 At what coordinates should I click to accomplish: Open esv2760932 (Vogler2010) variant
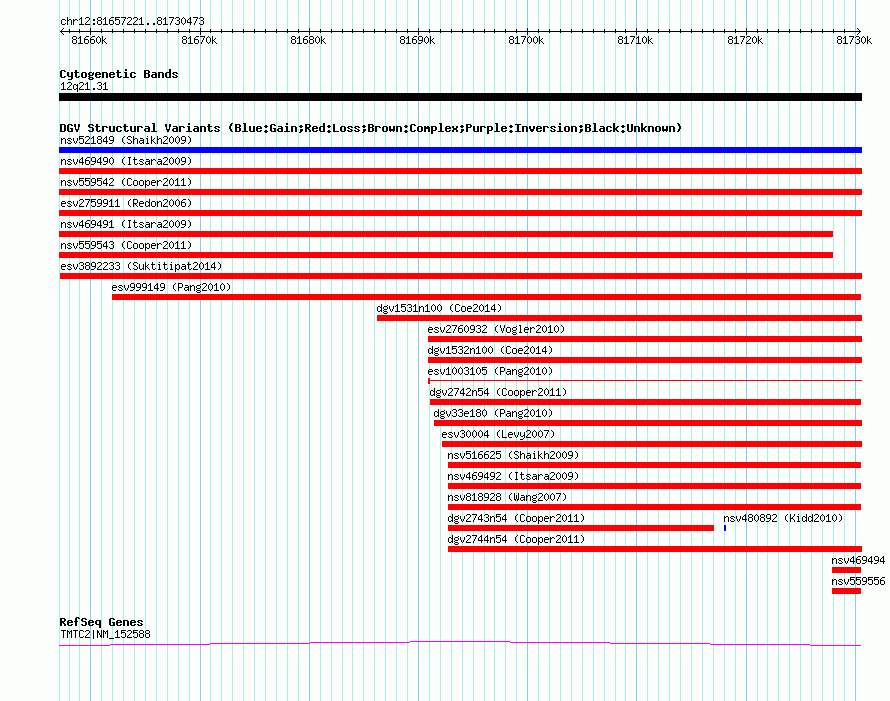(496, 329)
